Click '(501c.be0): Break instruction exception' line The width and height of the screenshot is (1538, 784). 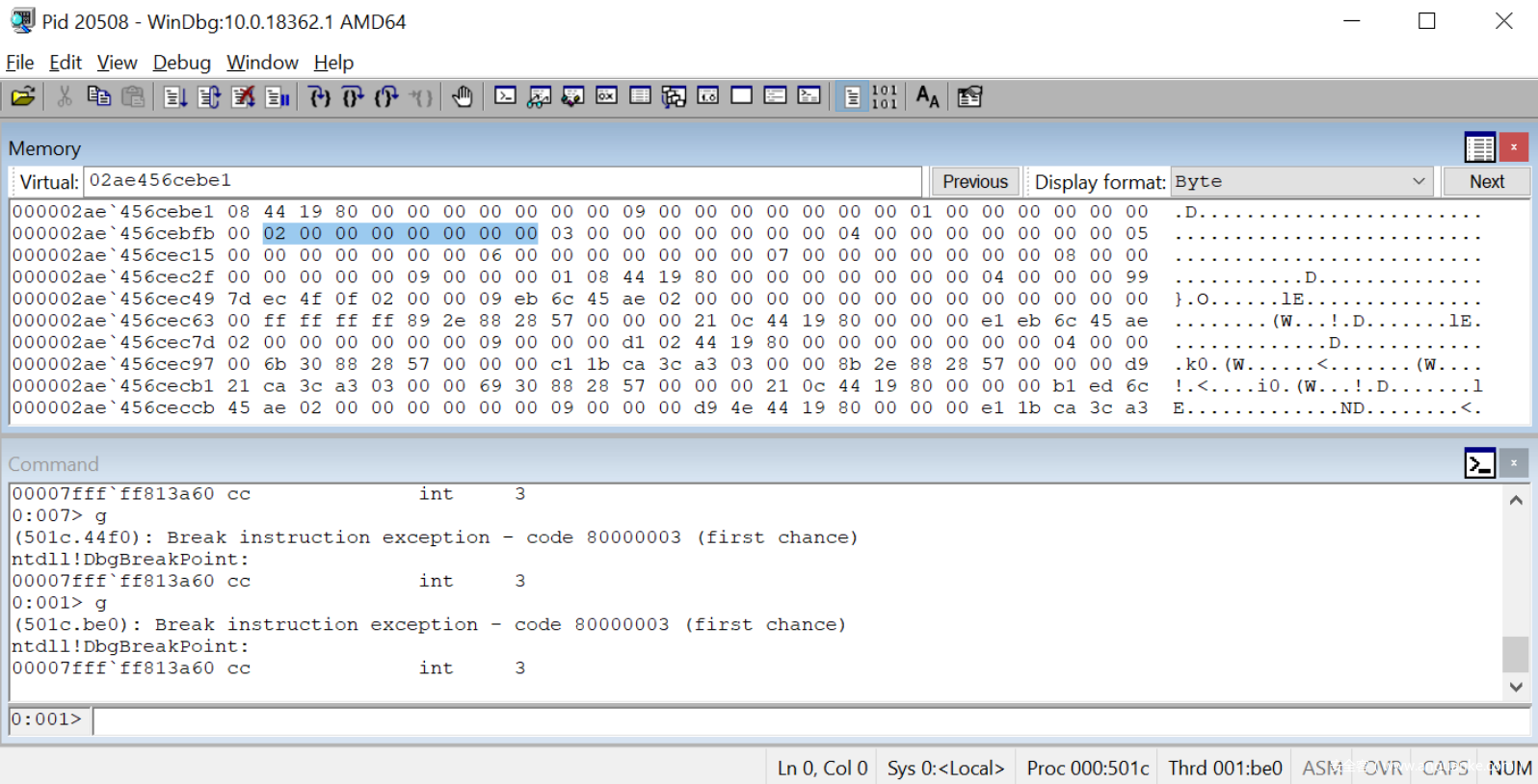coord(429,624)
